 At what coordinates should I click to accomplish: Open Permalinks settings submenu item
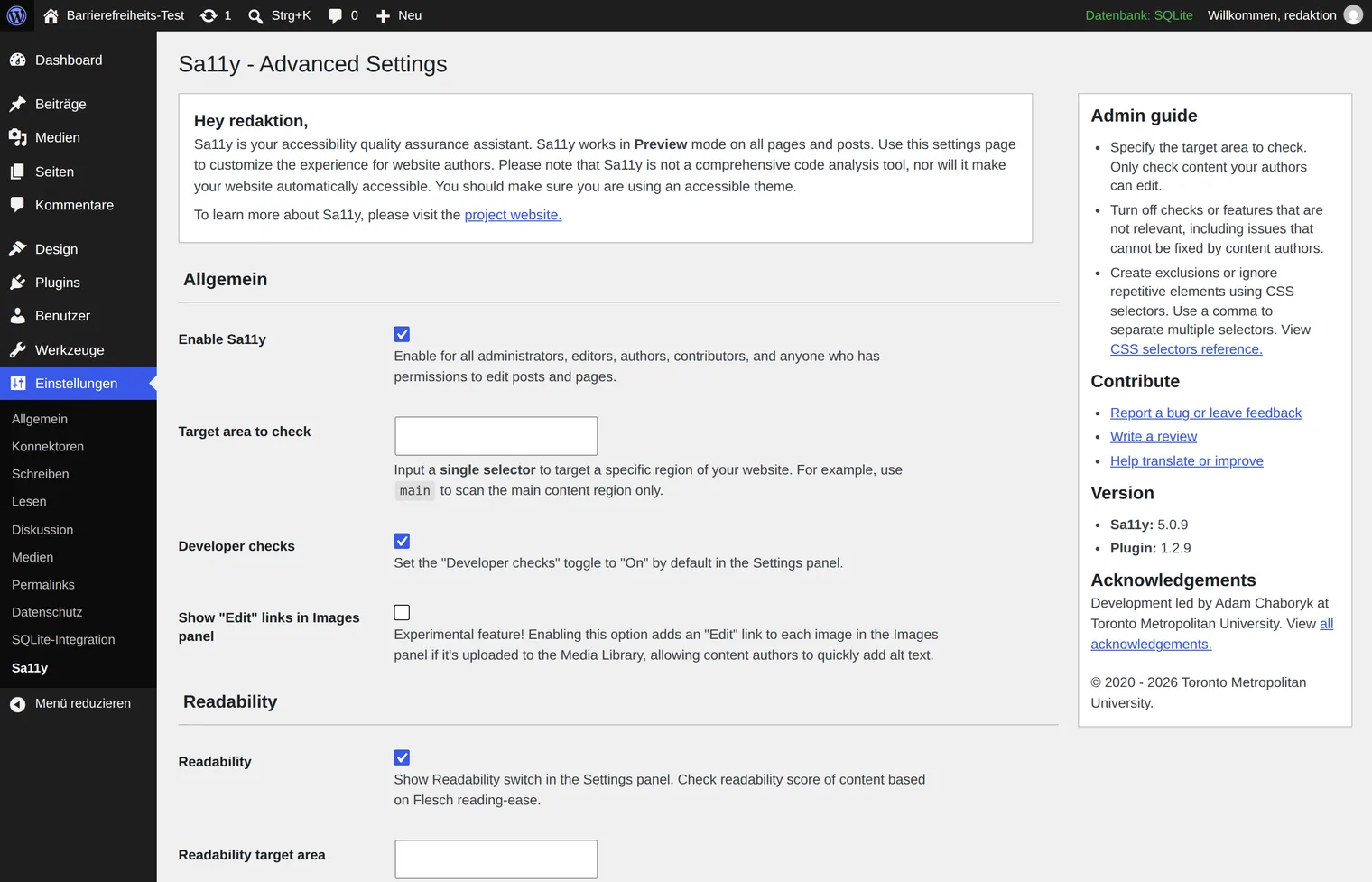tap(43, 585)
